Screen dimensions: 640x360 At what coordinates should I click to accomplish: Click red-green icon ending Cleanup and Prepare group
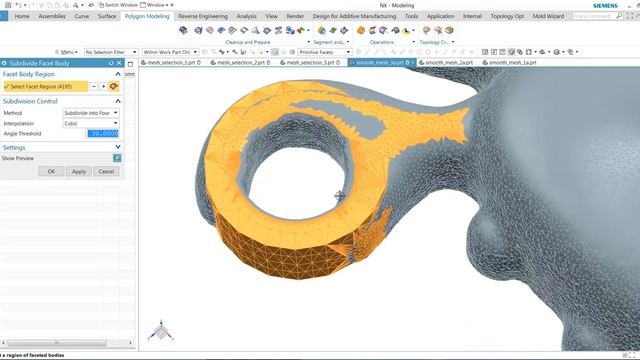click(301, 30)
